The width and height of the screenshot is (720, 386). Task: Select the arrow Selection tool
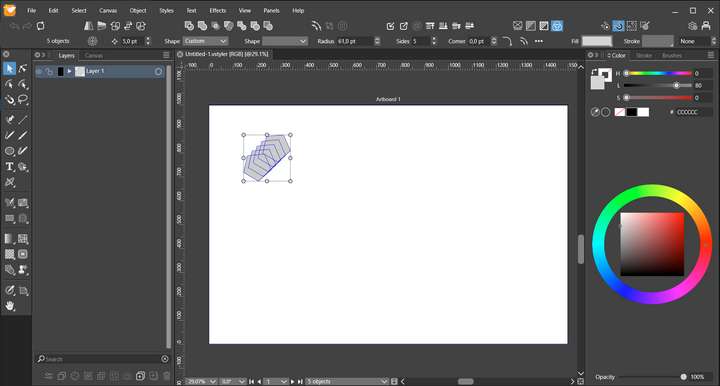(x=9, y=69)
